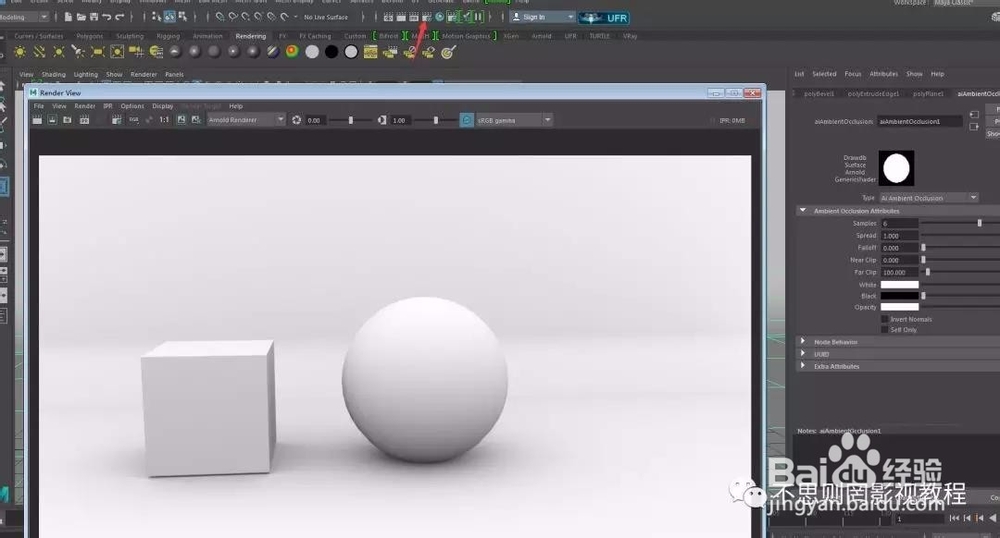Render current frame clapperboard icon in status line
This screenshot has height=538, width=1000.
[x=401, y=17]
